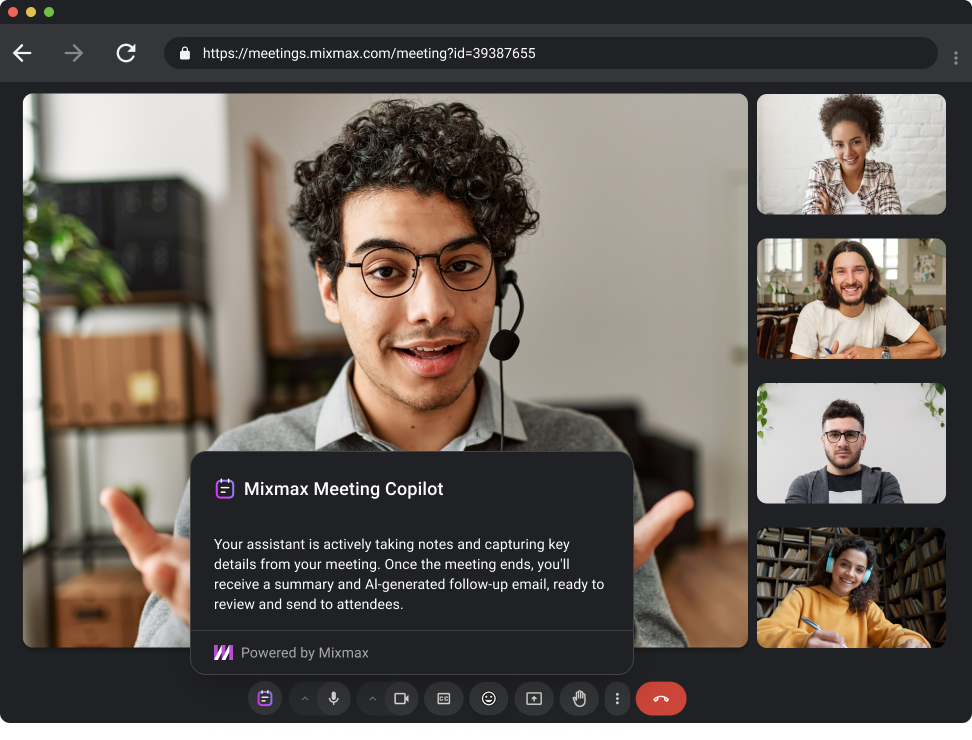Viewport: 972px width, 740px height.
Task: Reload the meeting page
Action: click(x=126, y=53)
